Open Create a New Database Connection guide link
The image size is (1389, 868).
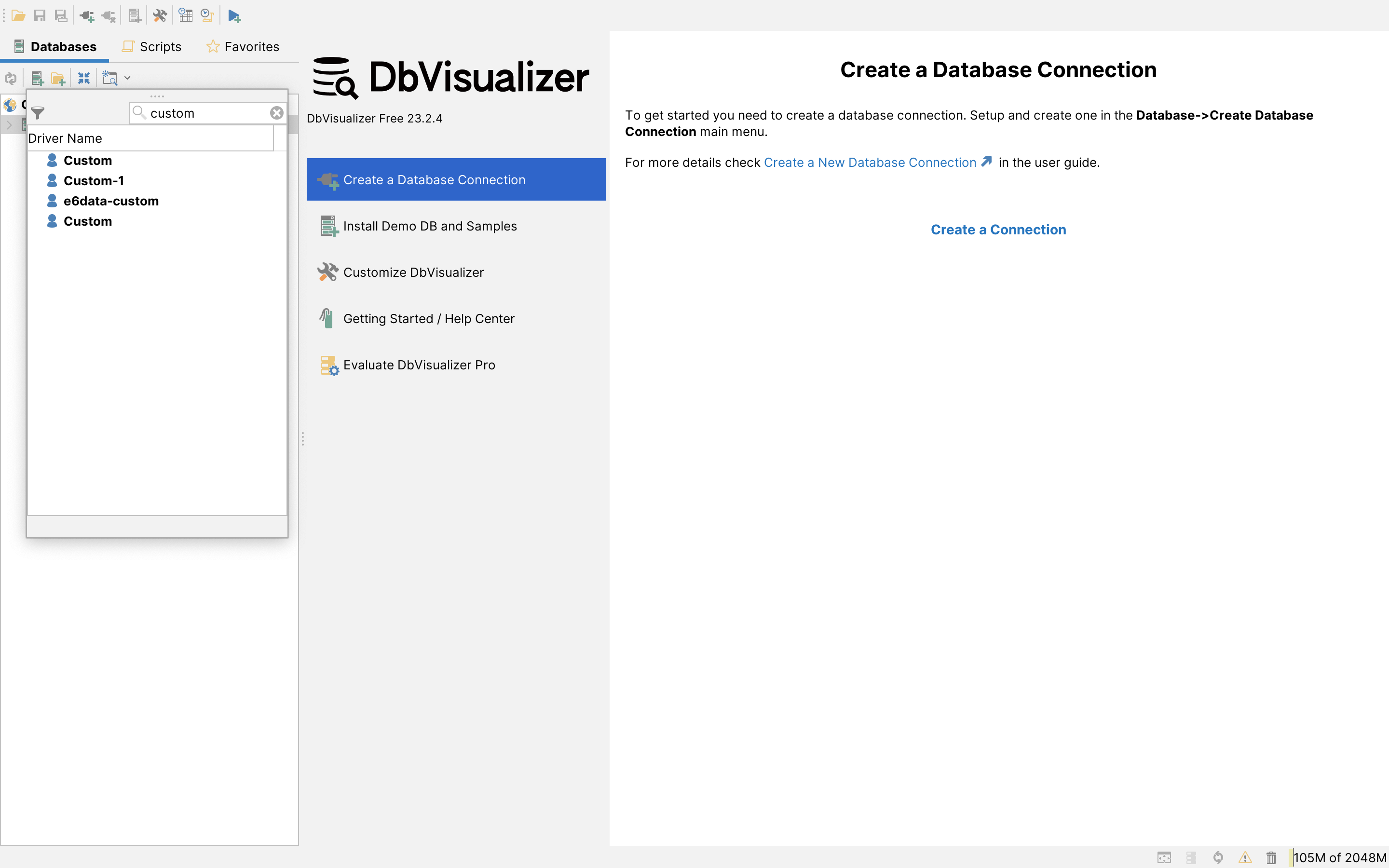click(x=870, y=163)
